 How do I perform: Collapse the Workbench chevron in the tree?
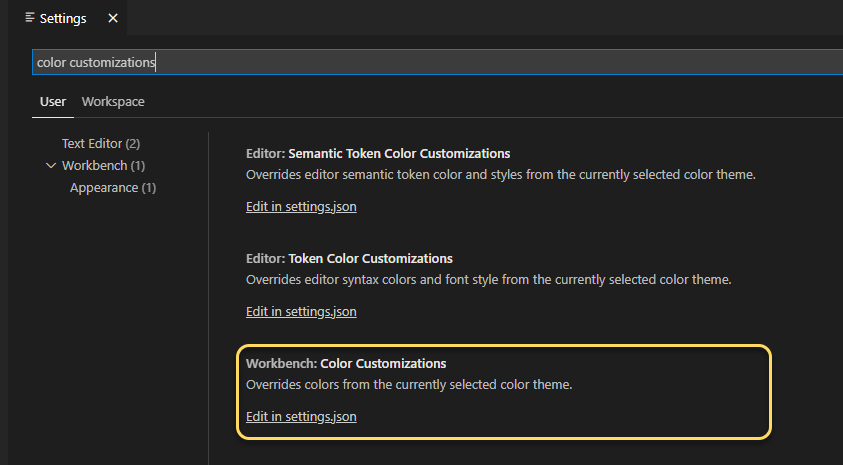pos(51,165)
